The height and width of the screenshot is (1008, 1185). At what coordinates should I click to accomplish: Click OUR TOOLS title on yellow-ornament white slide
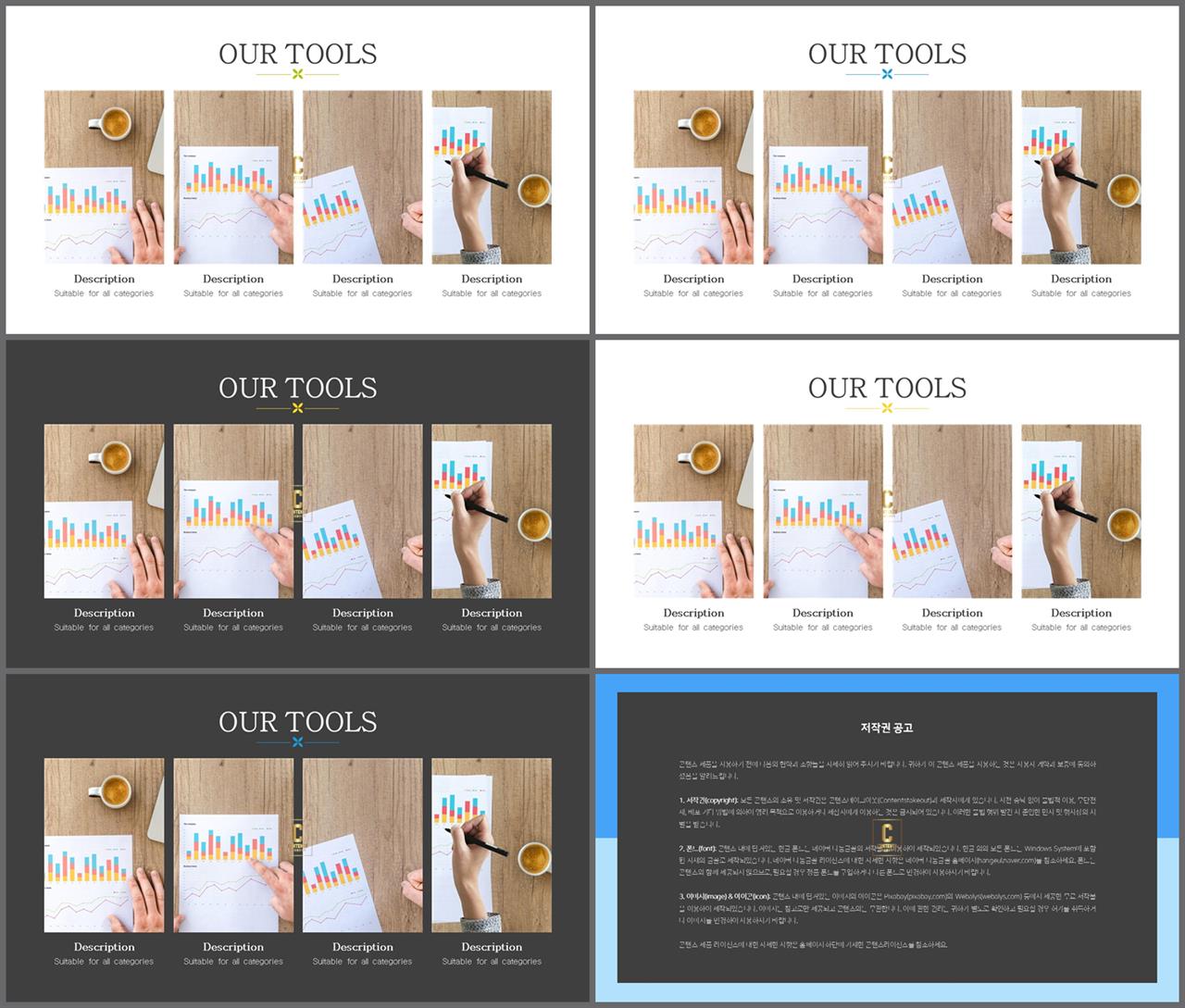point(887,388)
